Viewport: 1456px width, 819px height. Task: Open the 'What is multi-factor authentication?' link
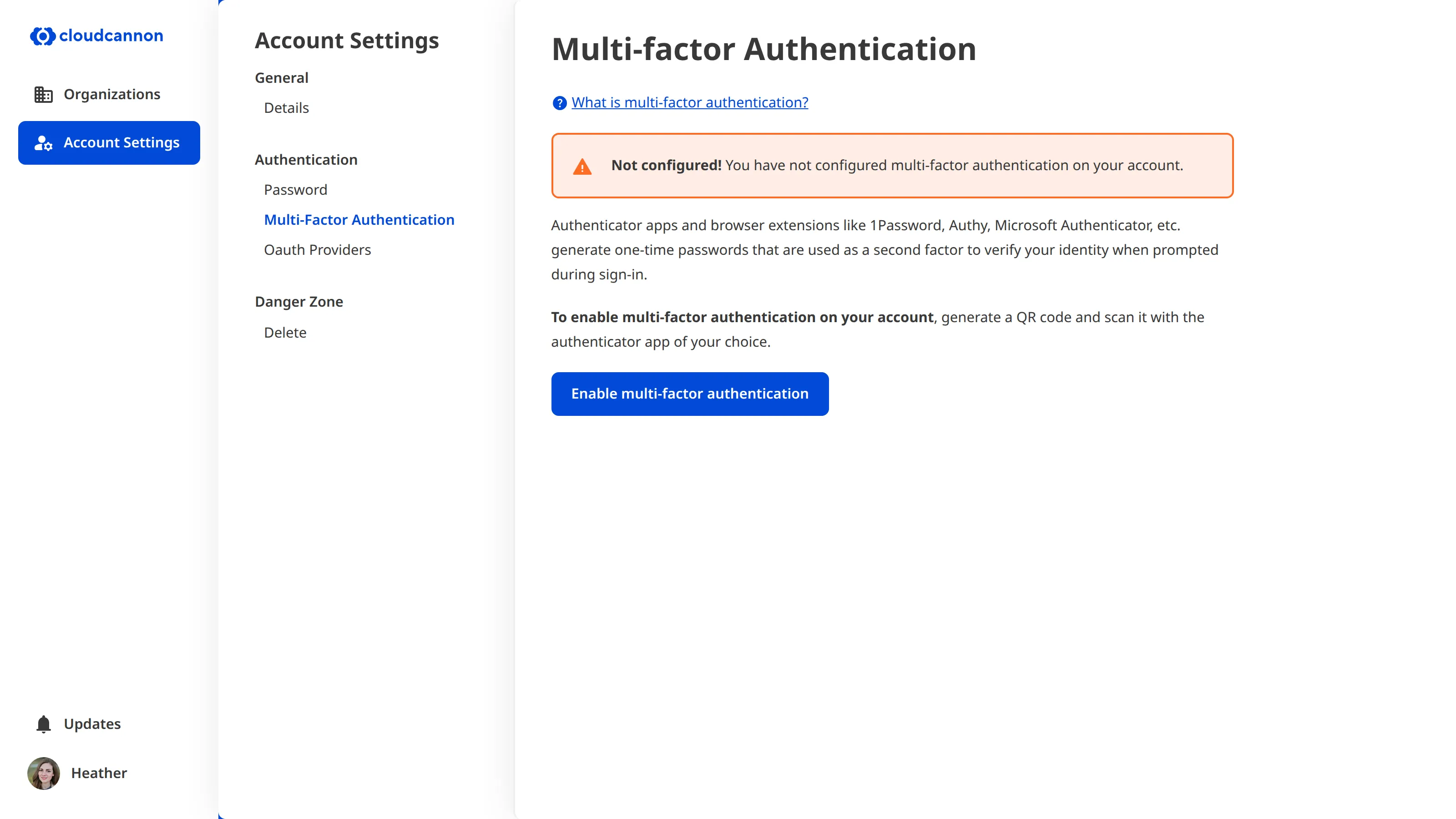pos(689,102)
